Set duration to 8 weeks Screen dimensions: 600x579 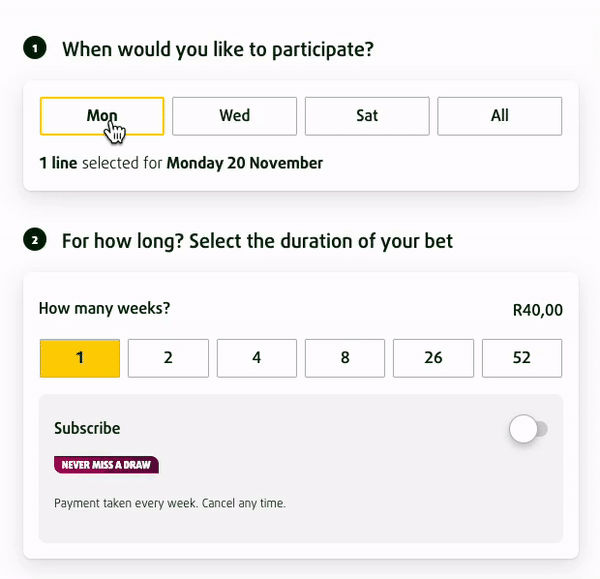tap(345, 358)
